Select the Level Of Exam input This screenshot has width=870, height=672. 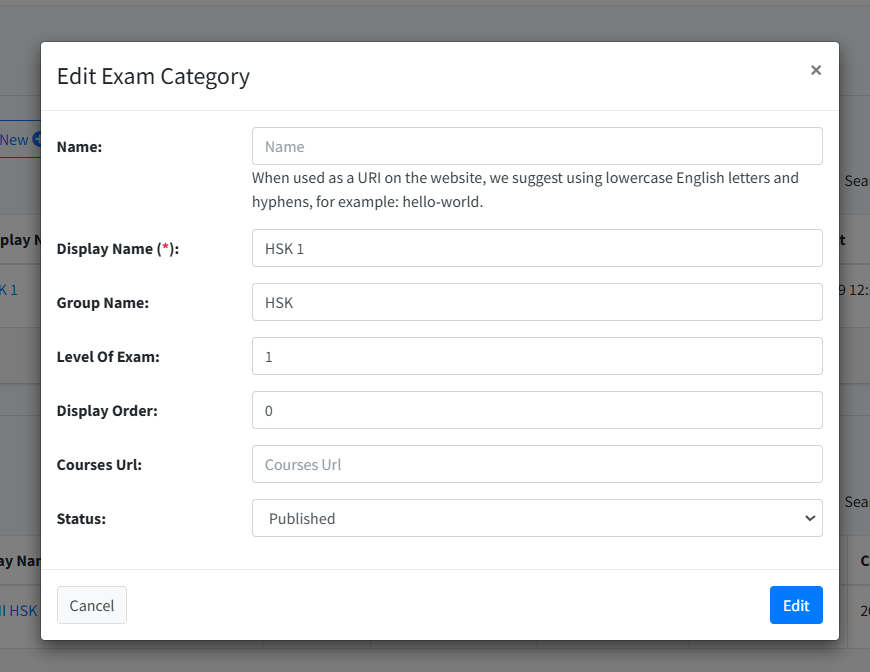click(537, 356)
